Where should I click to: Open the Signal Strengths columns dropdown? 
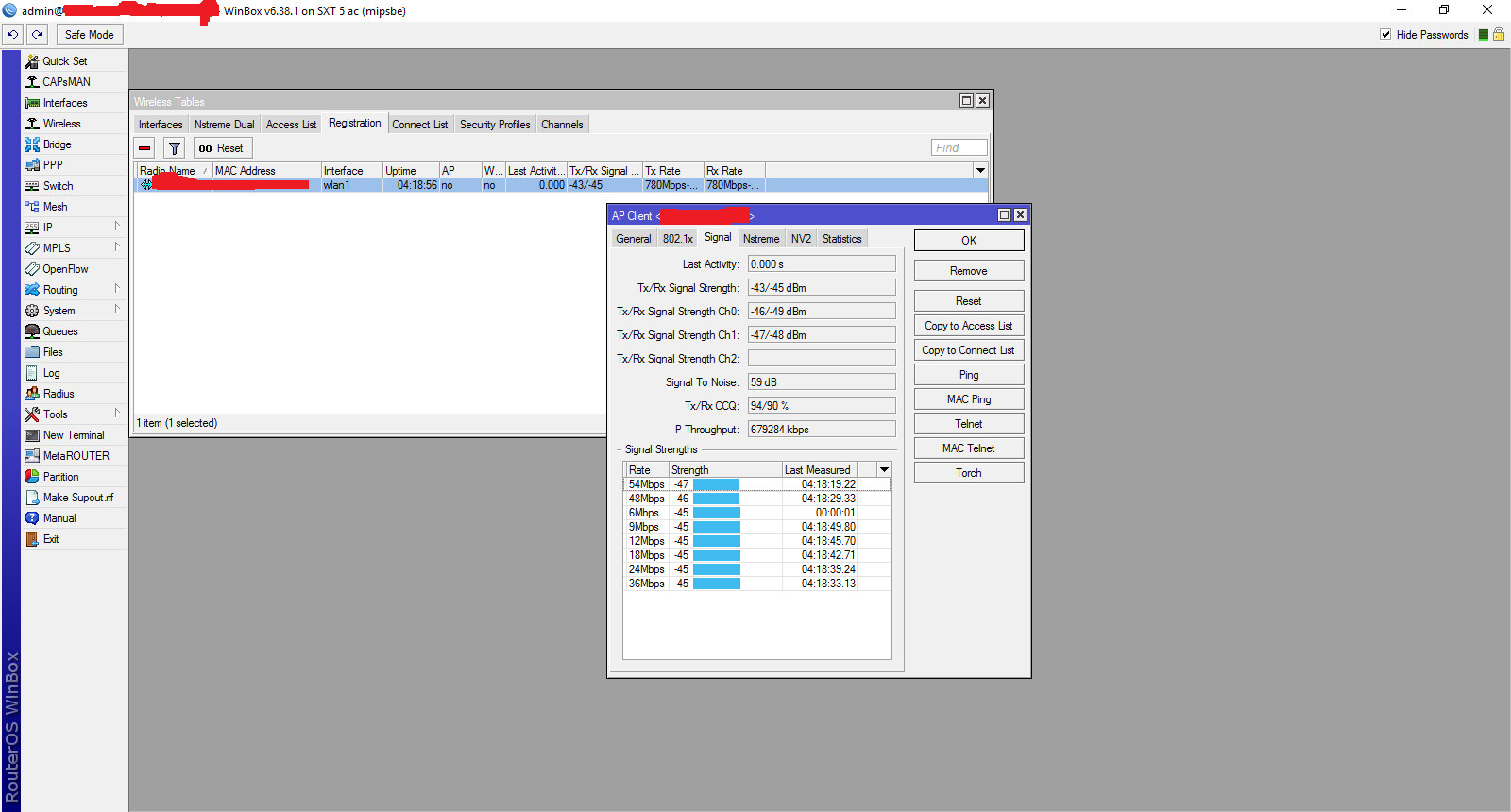884,469
